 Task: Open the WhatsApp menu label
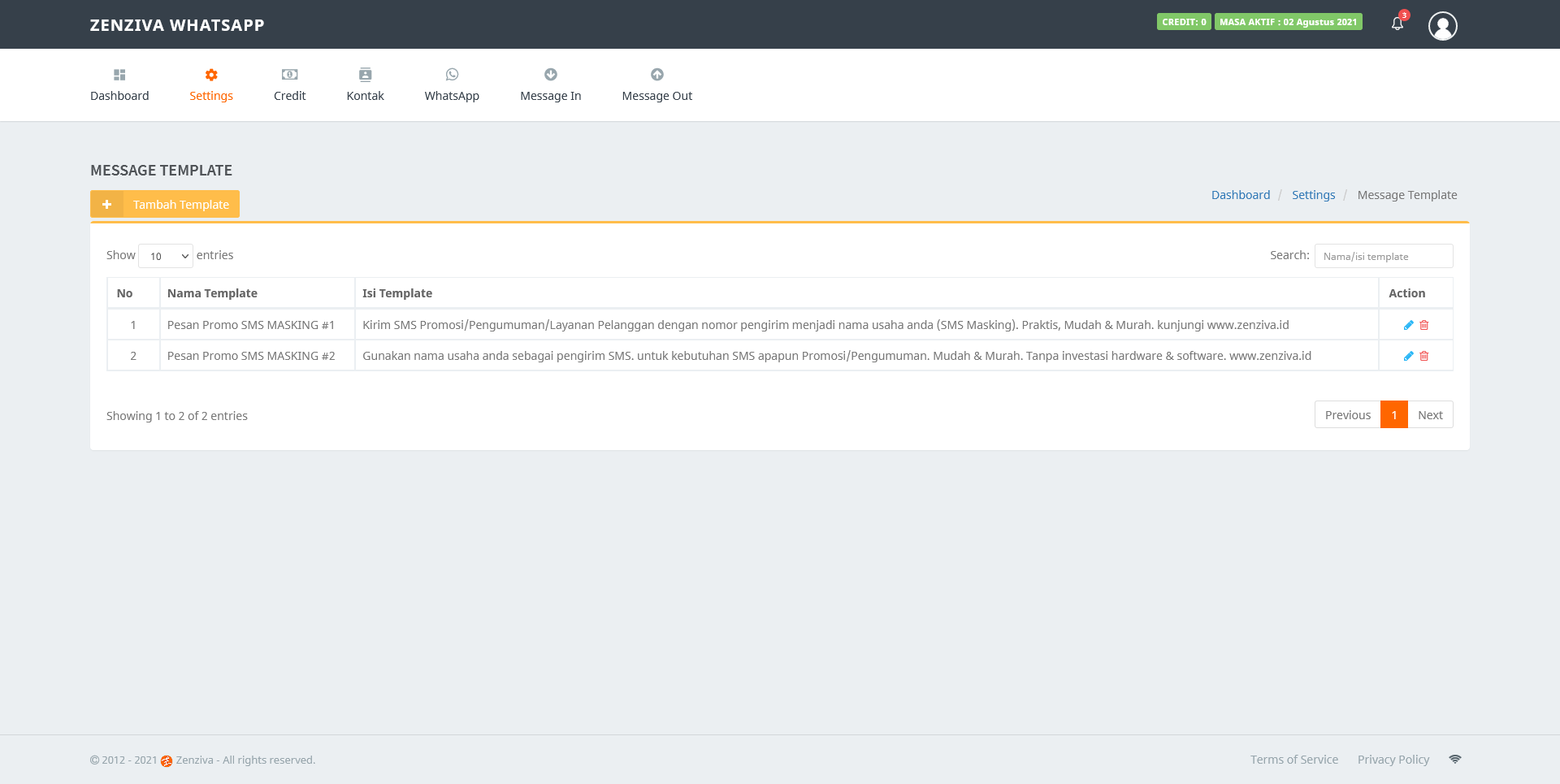452,96
